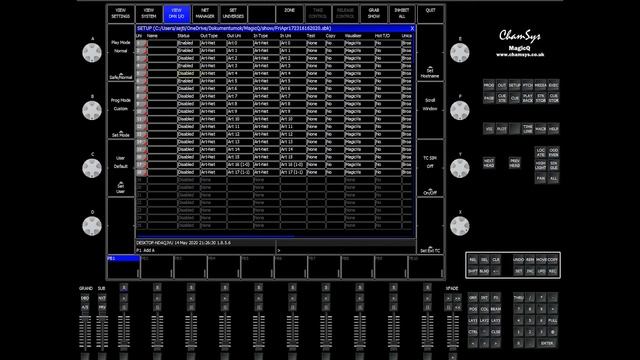Viewport: 640px width, 360px height.
Task: Click the FAN key
Action: pos(540,178)
